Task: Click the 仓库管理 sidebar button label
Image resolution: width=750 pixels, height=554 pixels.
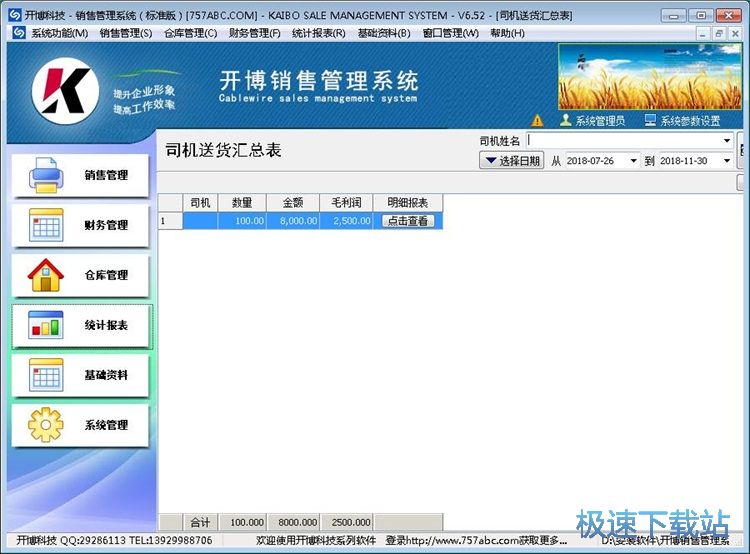Action: click(106, 275)
